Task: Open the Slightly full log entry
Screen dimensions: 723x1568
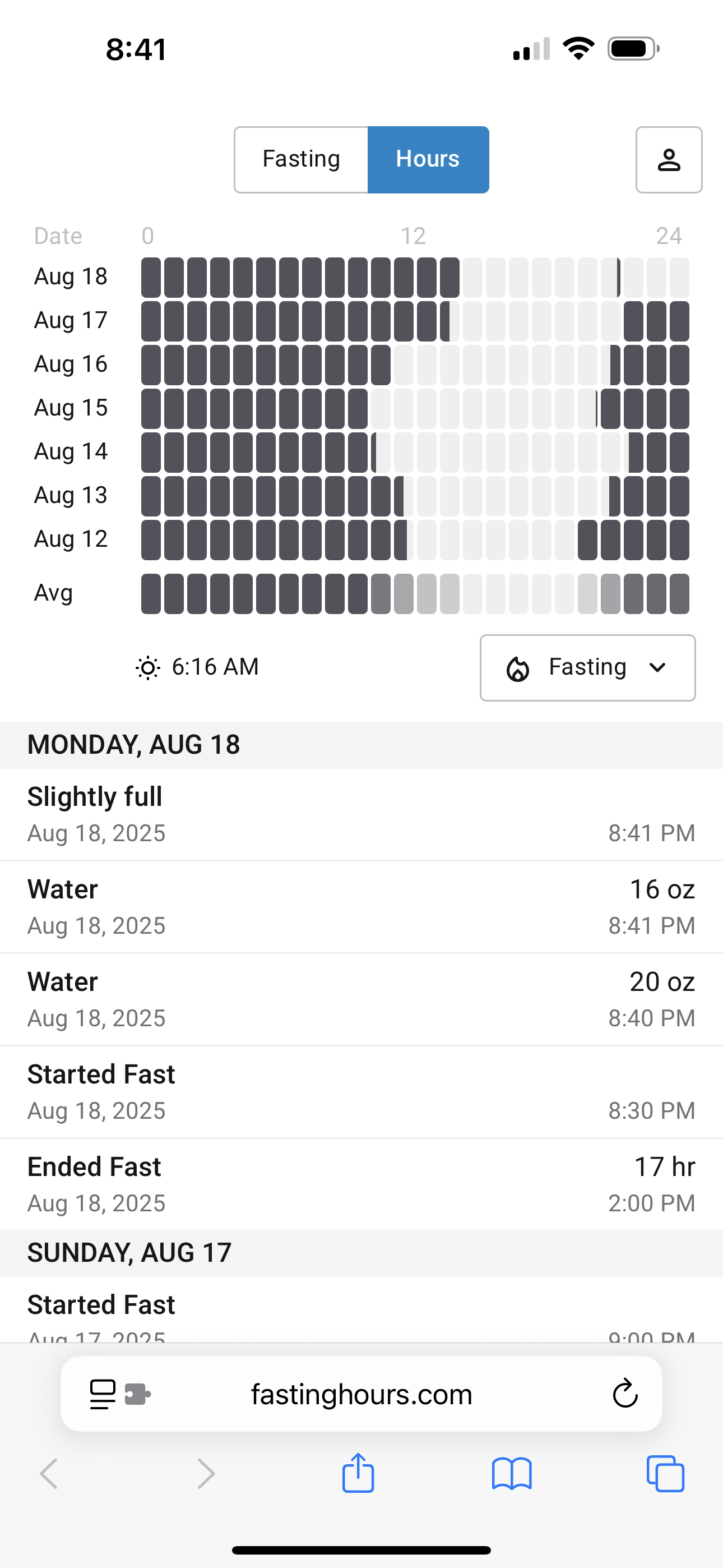Action: click(x=361, y=814)
